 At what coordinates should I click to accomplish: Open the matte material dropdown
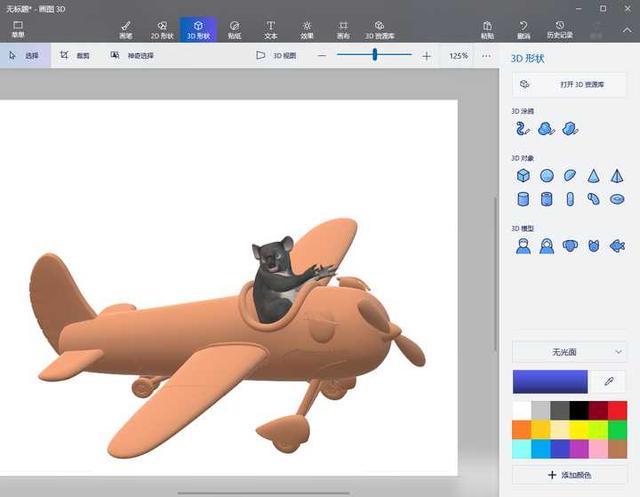click(569, 352)
